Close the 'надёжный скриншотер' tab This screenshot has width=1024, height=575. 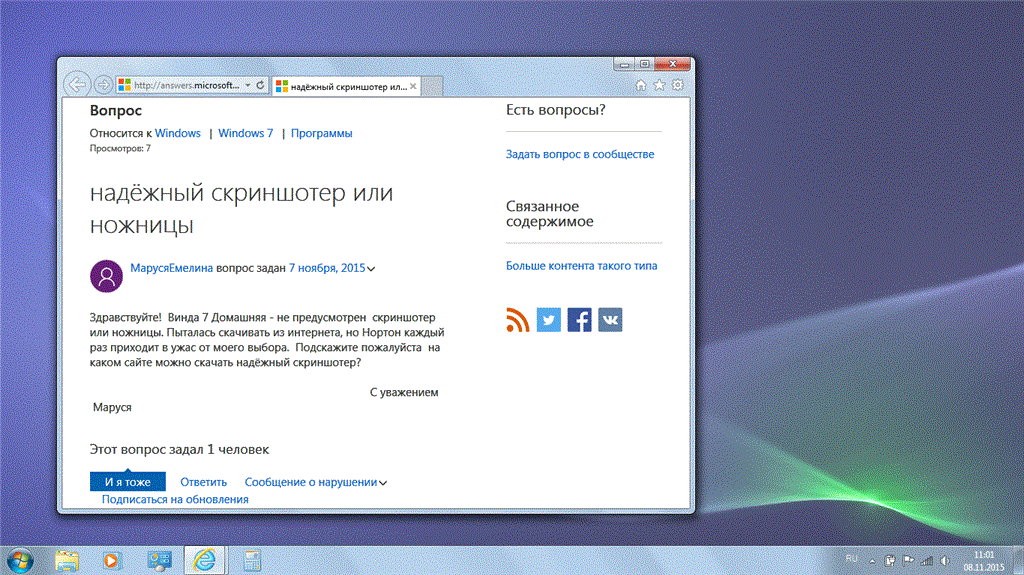click(x=413, y=86)
